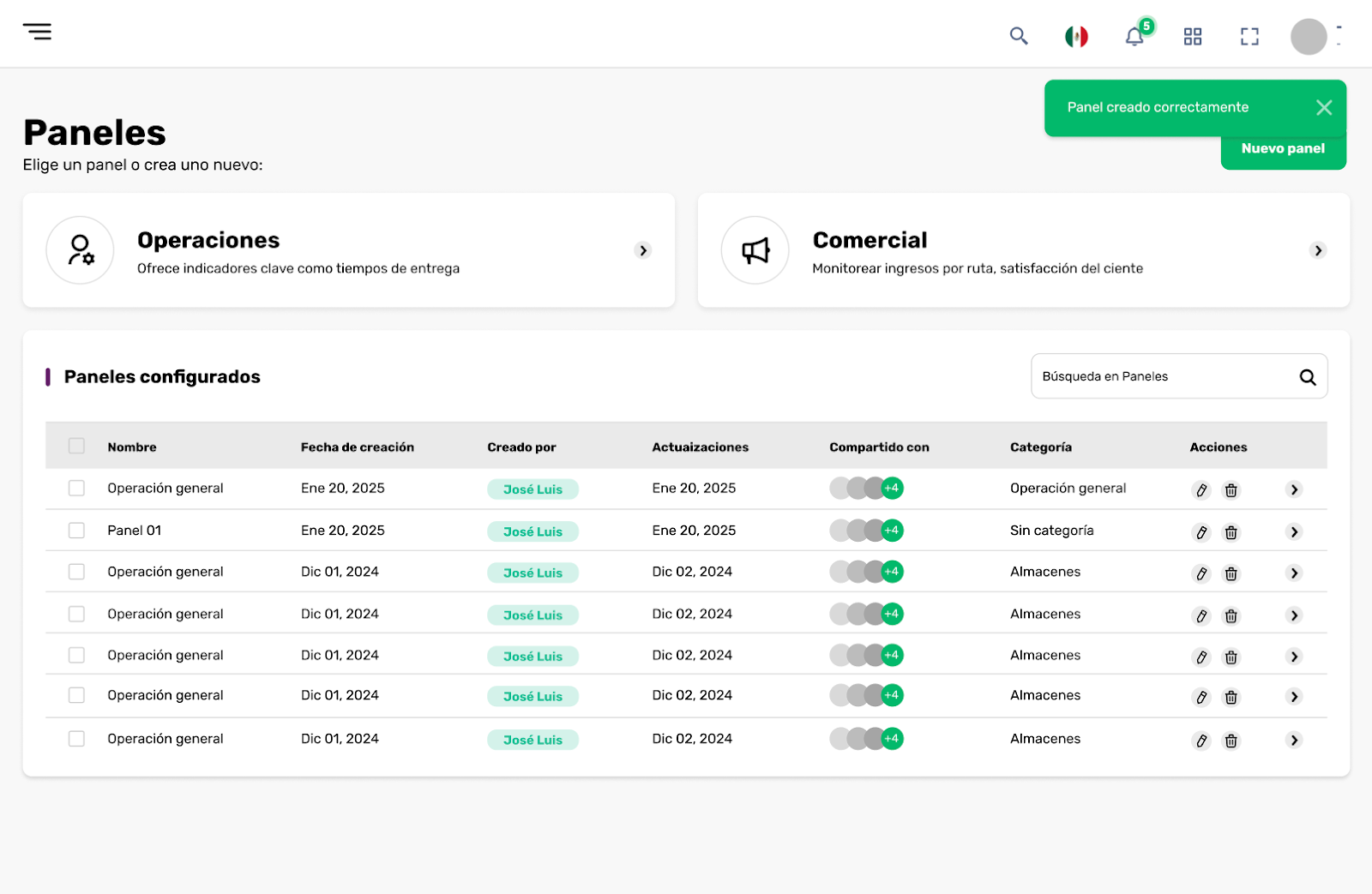Sort by the Nombre column header
The height and width of the screenshot is (894, 1372).
(x=132, y=447)
